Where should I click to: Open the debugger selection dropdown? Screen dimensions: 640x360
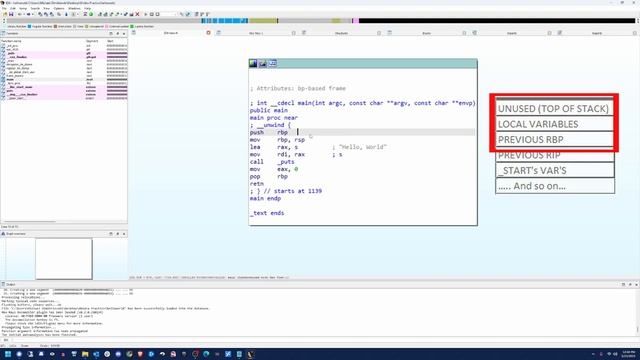pos(168,14)
